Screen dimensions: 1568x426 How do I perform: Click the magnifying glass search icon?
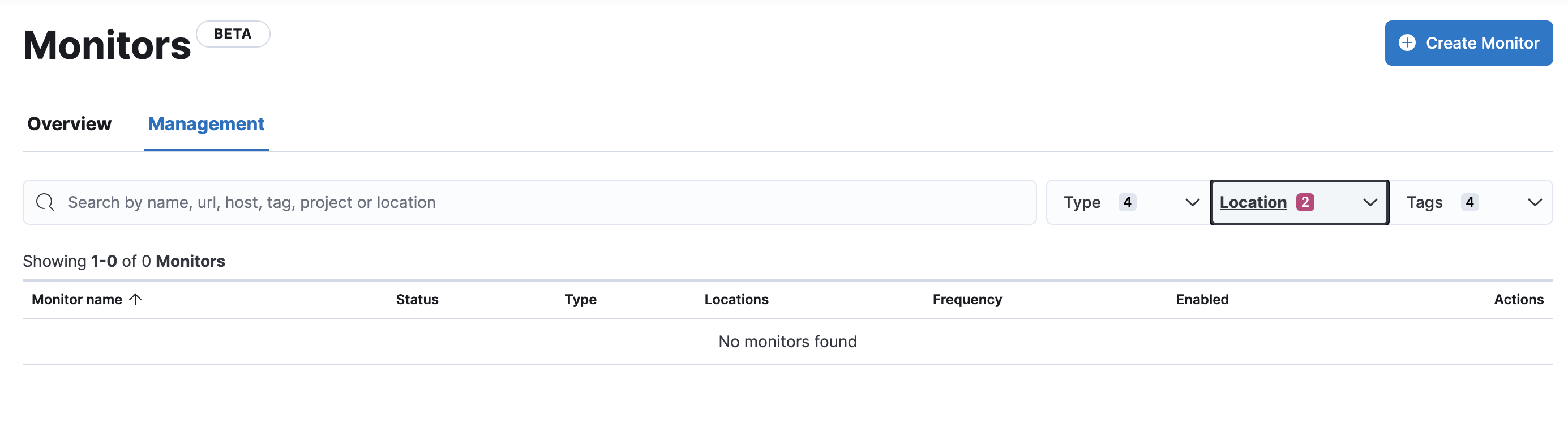[45, 202]
